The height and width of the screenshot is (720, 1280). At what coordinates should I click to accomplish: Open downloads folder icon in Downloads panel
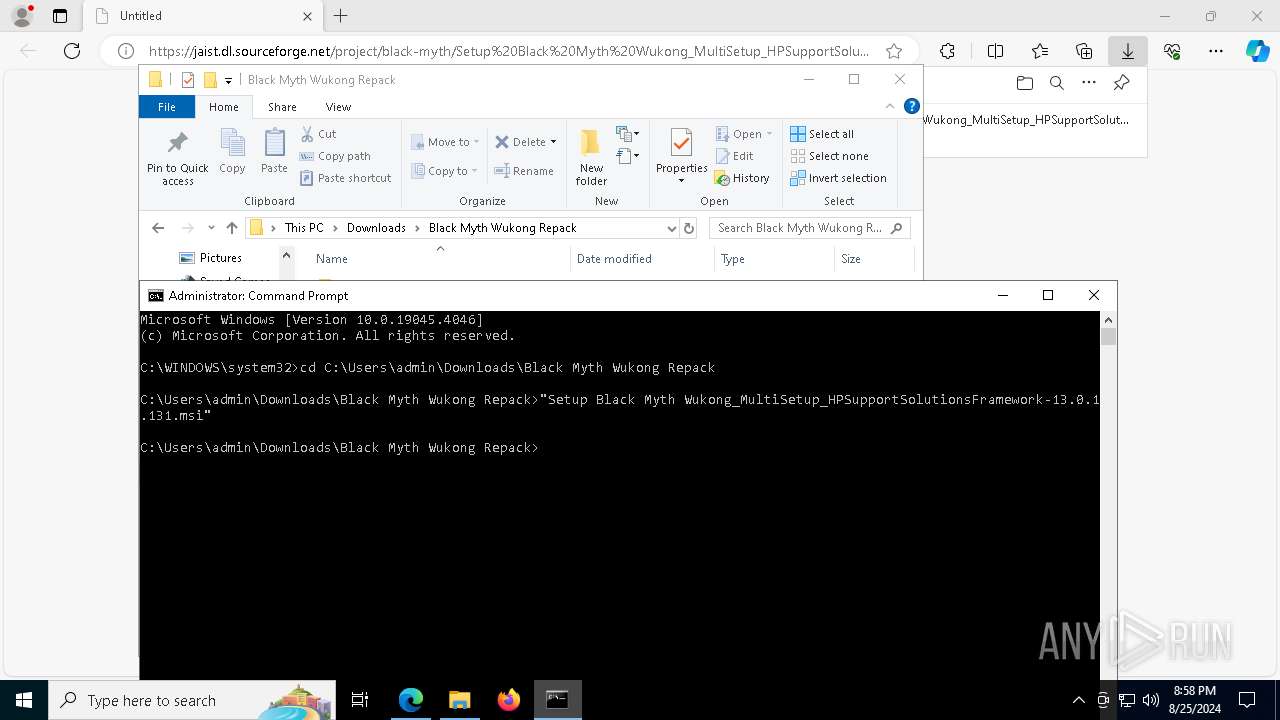pyautogui.click(x=1024, y=83)
